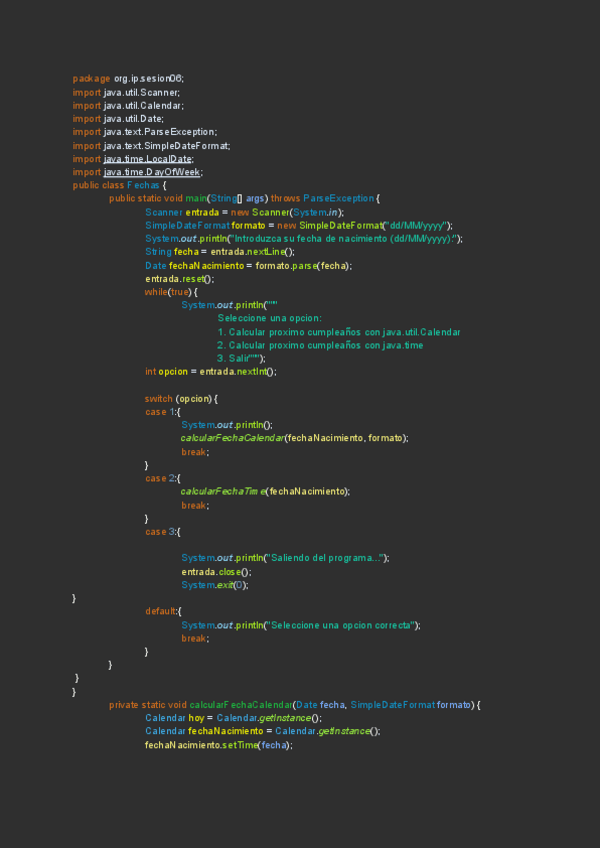This screenshot has width=600, height=848.
Task: Click the main method signature line
Action: tap(244, 199)
